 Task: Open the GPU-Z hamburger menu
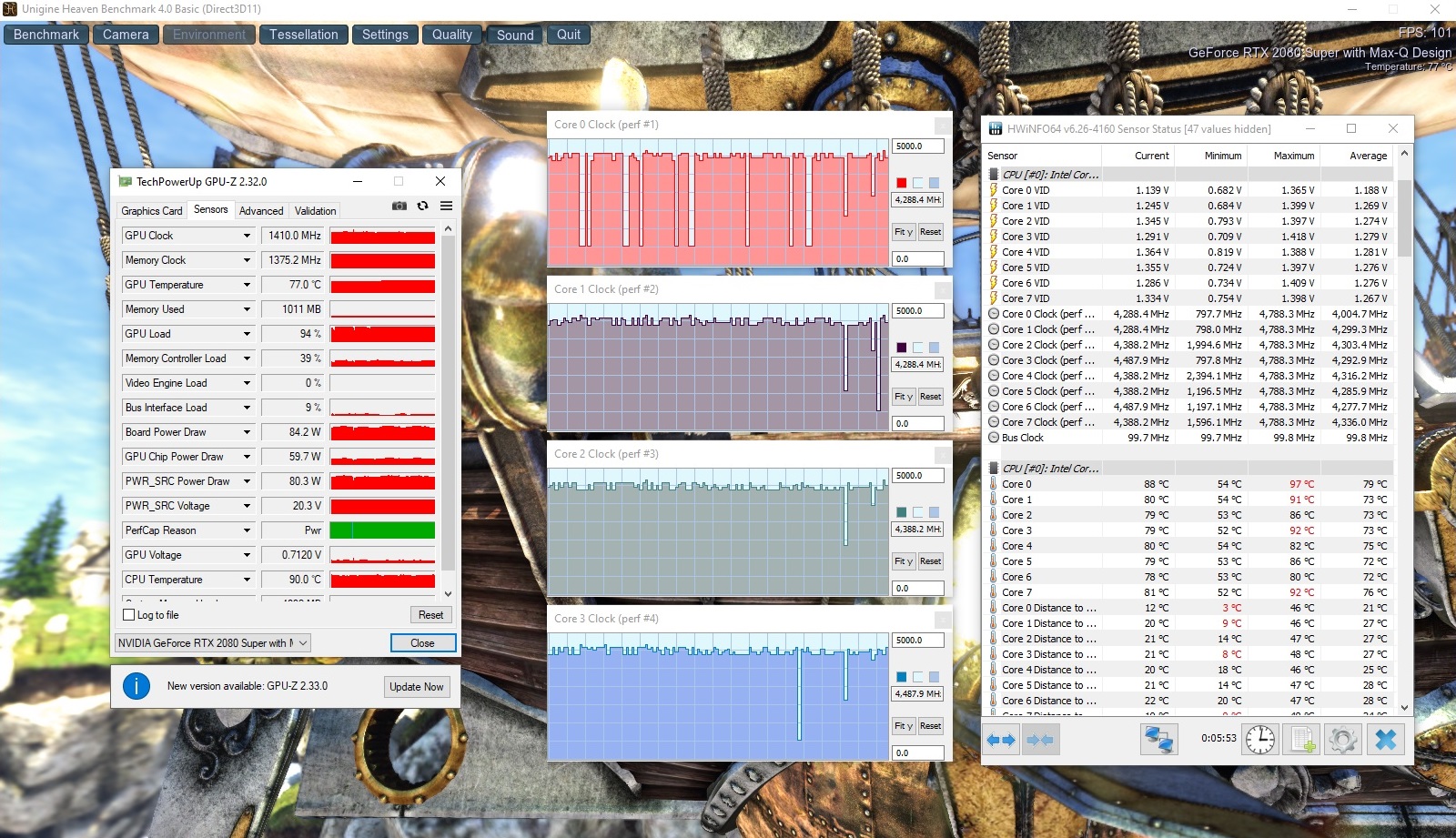pos(446,207)
